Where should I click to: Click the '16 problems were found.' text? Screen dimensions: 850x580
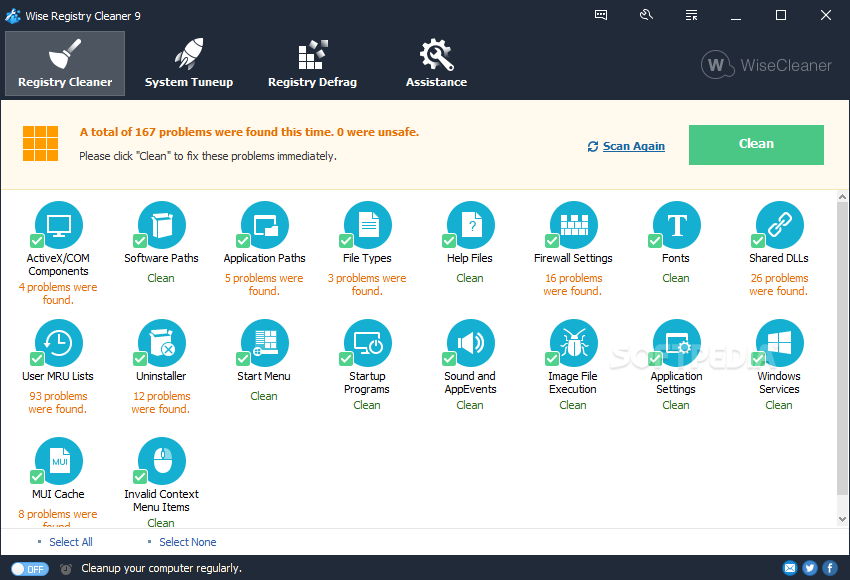(573, 285)
